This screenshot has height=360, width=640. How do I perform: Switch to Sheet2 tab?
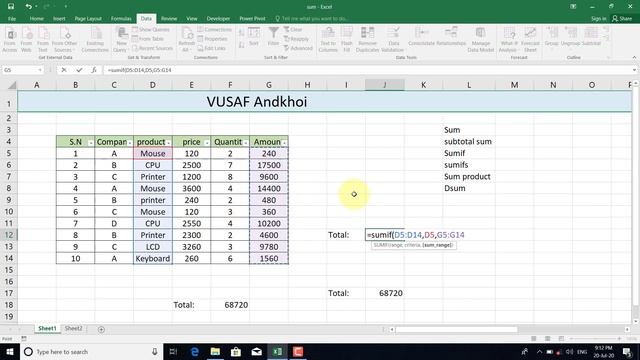(73, 329)
